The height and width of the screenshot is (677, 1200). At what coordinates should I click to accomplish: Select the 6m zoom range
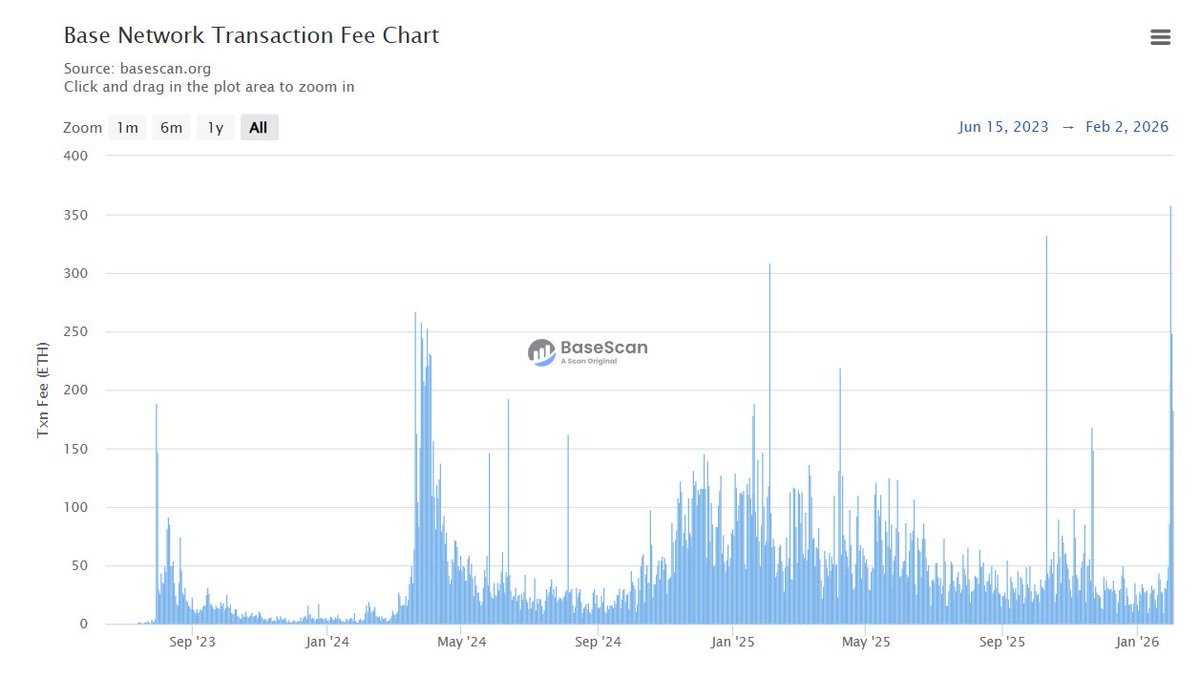coord(171,128)
